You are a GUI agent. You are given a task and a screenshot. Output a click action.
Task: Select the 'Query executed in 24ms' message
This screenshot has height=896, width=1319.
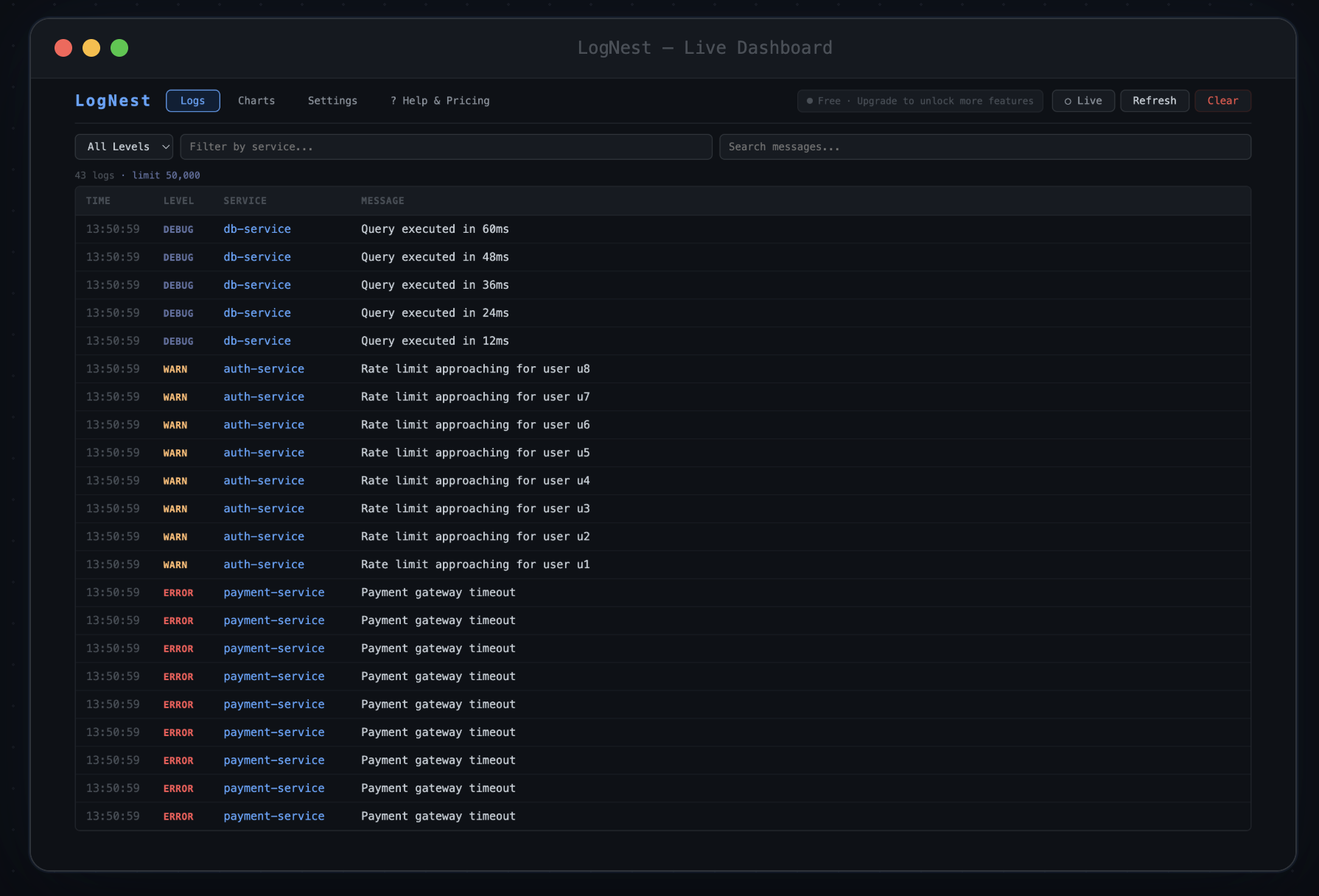(435, 313)
